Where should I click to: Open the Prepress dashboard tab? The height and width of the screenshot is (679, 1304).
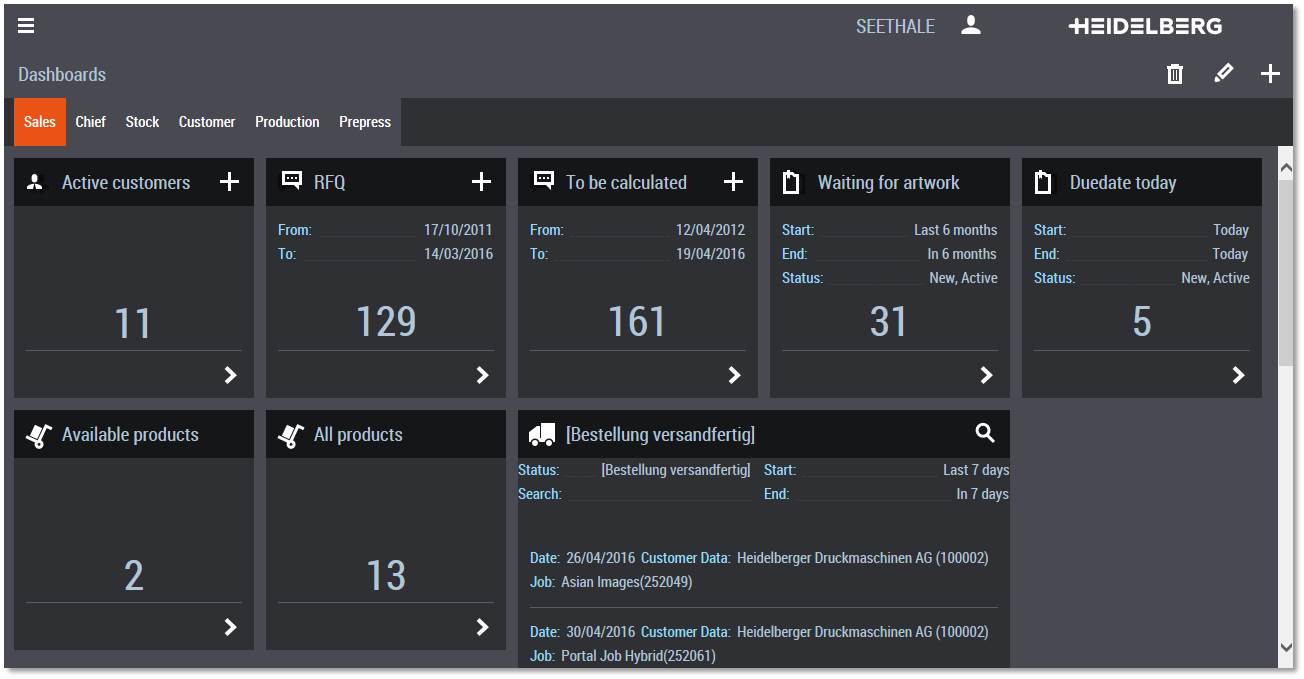[x=364, y=122]
